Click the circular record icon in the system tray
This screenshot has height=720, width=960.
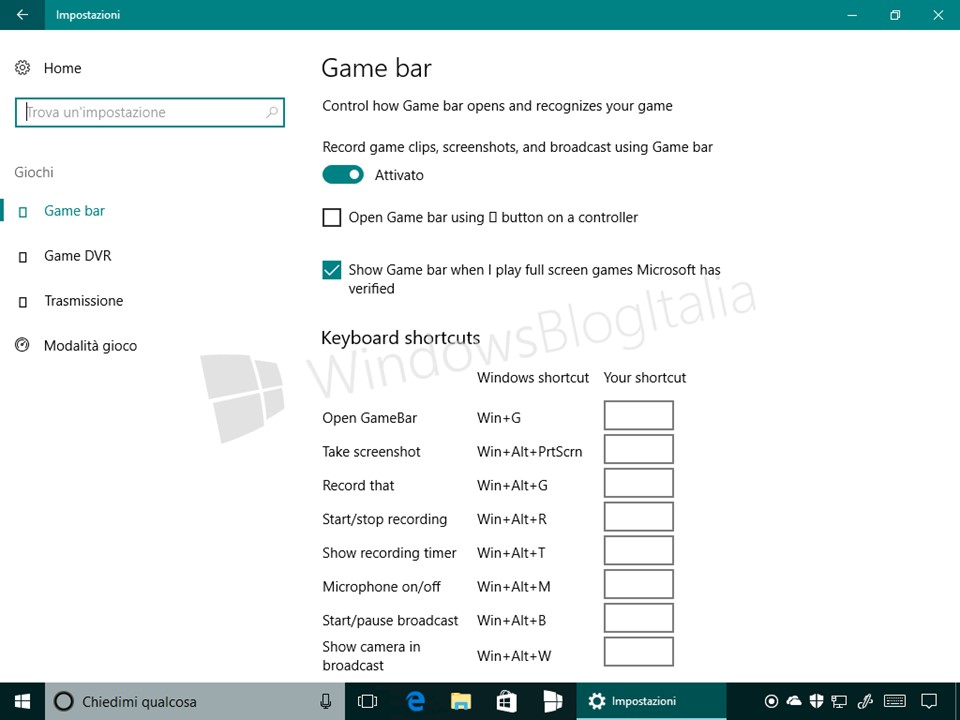[771, 701]
